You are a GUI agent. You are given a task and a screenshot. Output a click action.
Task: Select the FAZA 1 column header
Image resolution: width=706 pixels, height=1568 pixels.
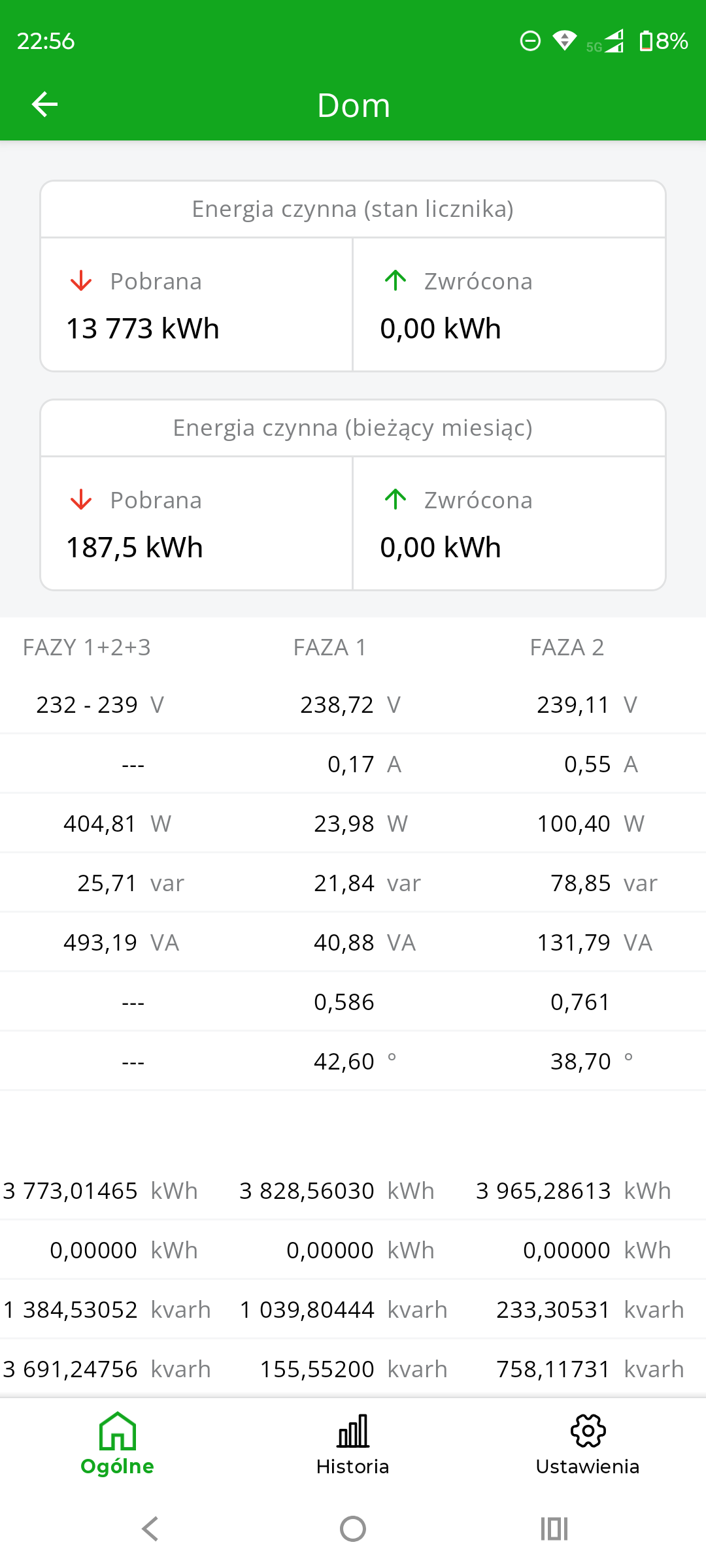point(330,647)
